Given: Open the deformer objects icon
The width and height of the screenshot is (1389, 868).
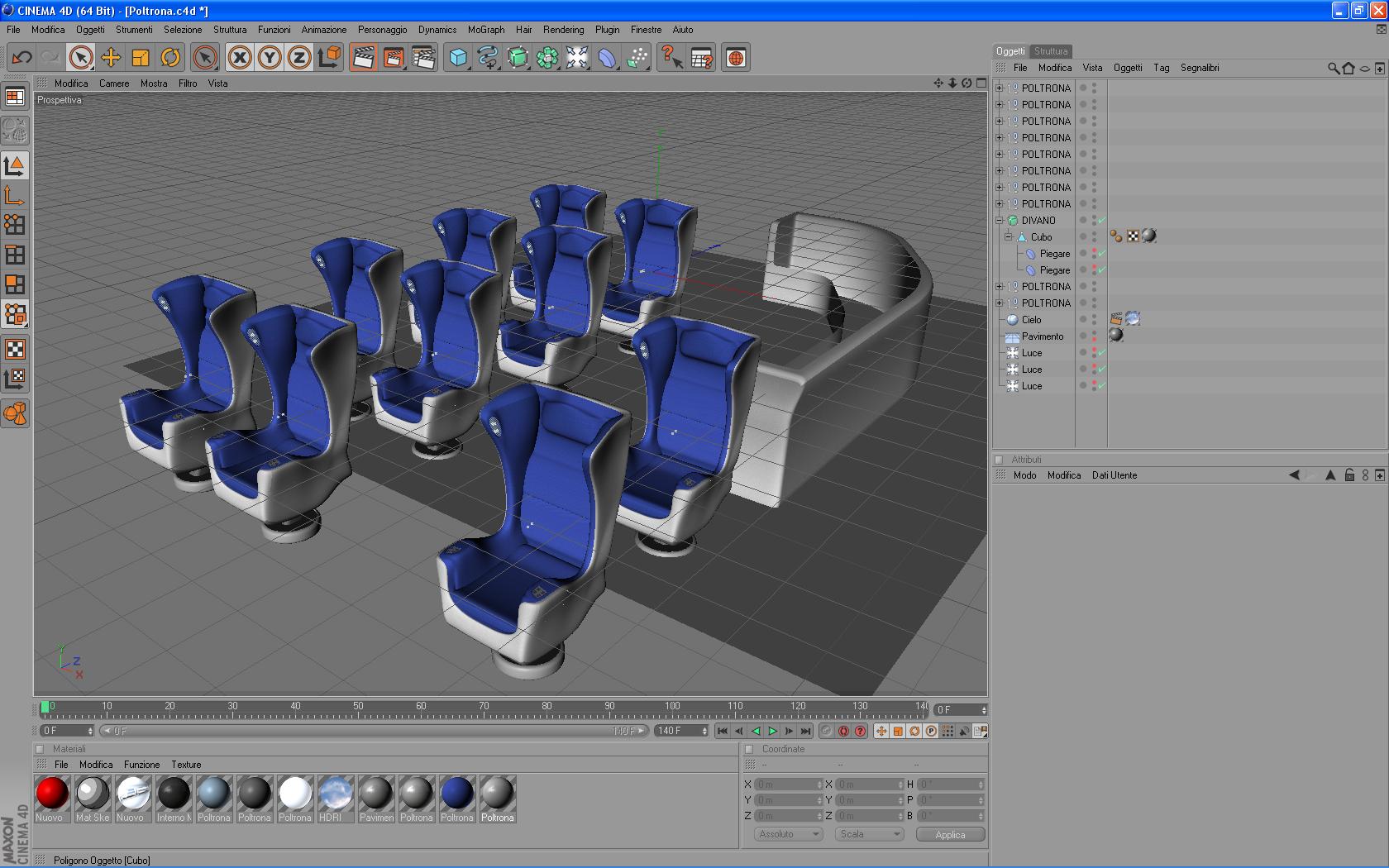Looking at the screenshot, I should point(607,58).
